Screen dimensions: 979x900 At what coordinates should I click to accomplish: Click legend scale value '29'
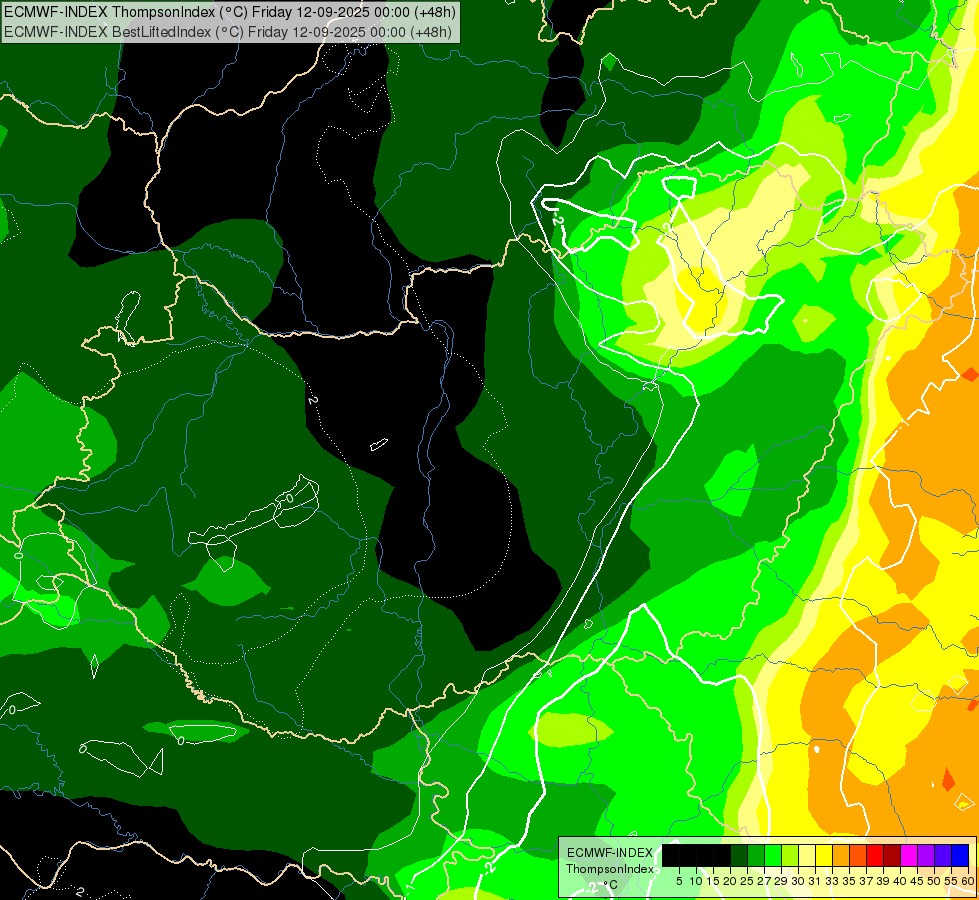[780, 881]
